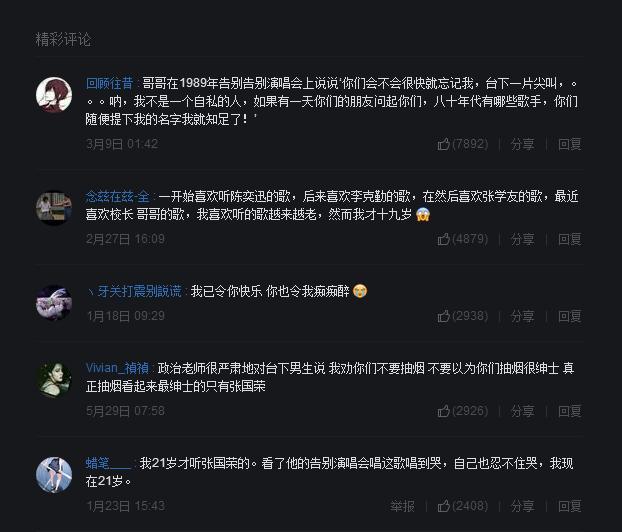
Task: Click 牙关打震别説谎's avatar image
Action: [54, 303]
